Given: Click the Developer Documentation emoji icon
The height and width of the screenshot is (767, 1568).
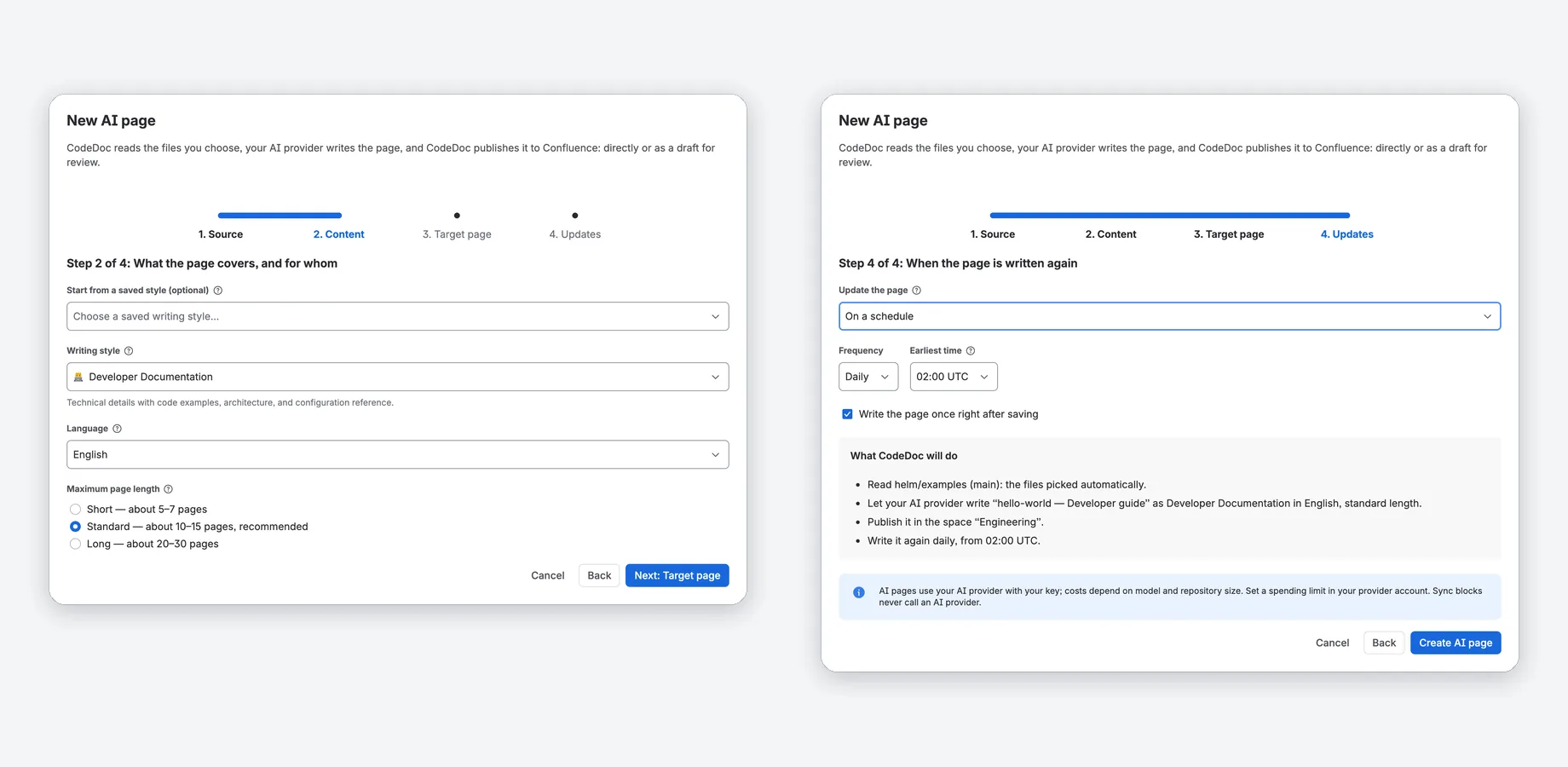Looking at the screenshot, I should (78, 377).
